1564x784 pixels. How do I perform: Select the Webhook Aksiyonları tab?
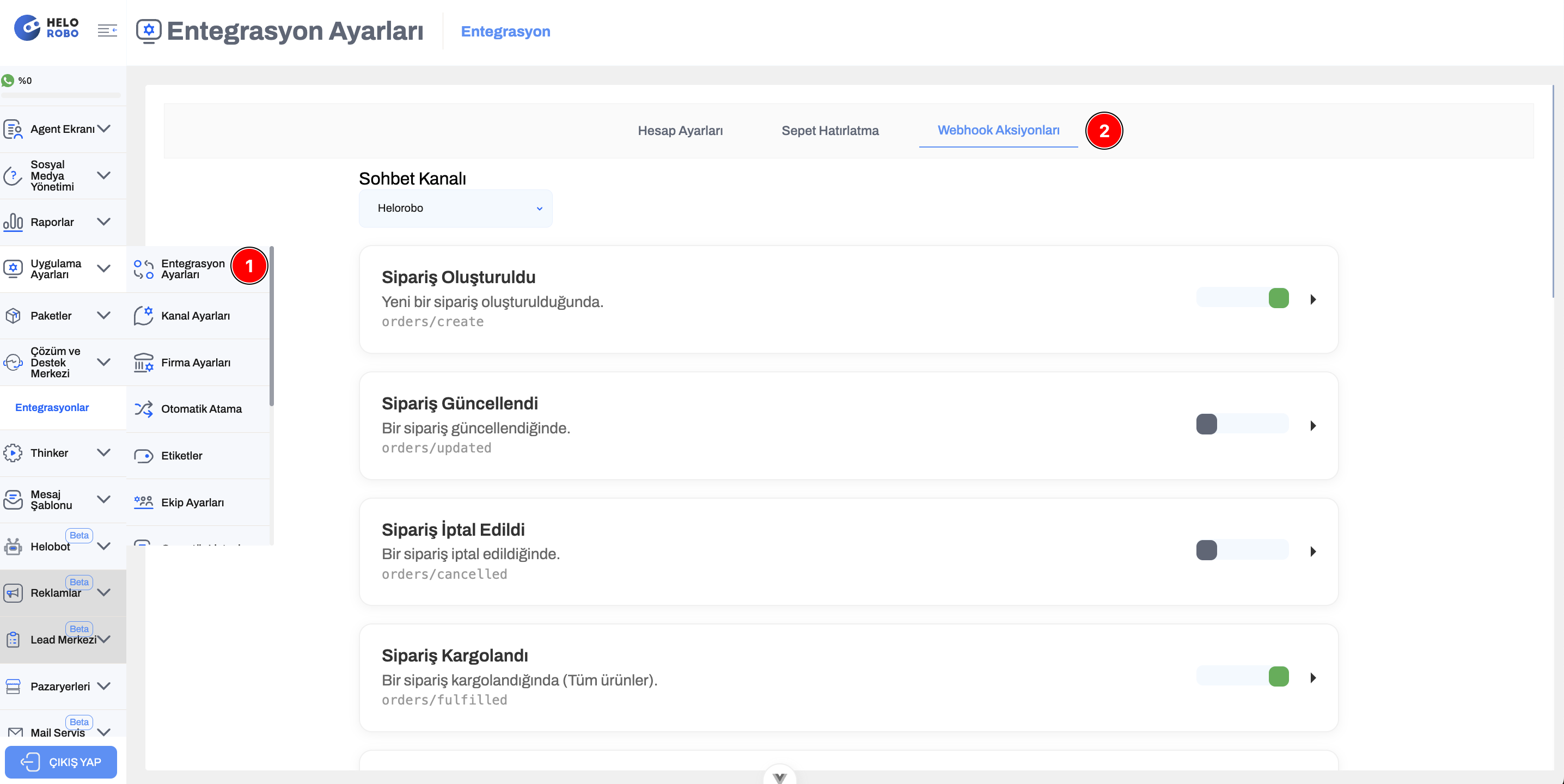point(998,130)
